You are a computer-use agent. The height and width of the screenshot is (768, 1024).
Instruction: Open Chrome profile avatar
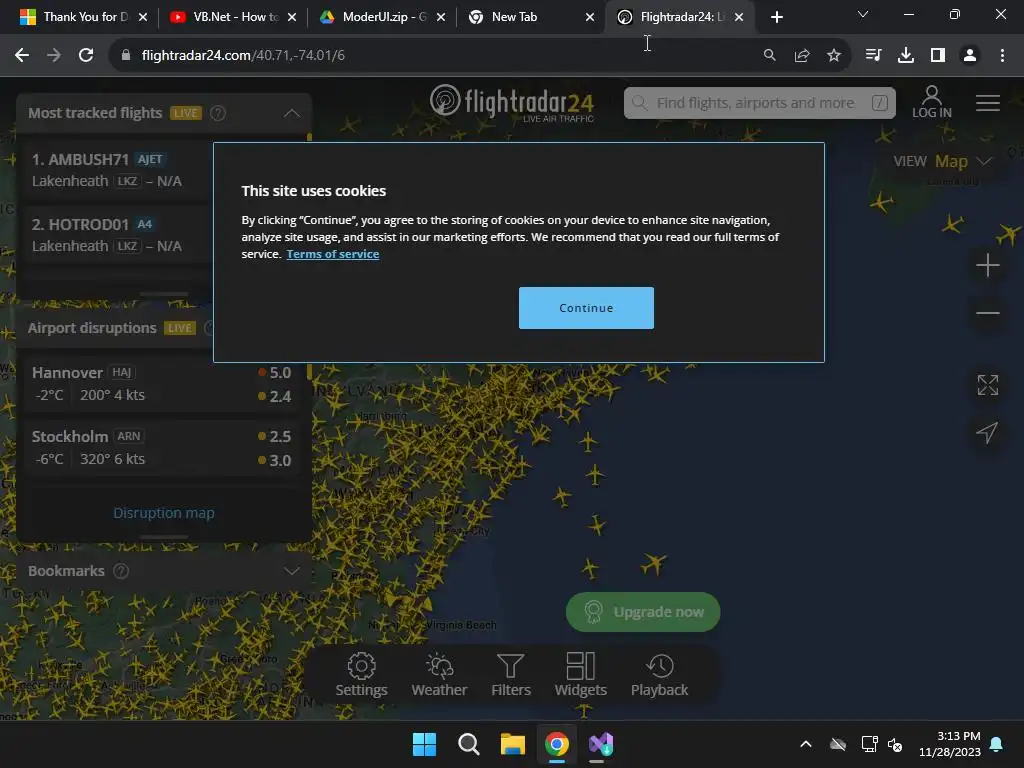[970, 56]
